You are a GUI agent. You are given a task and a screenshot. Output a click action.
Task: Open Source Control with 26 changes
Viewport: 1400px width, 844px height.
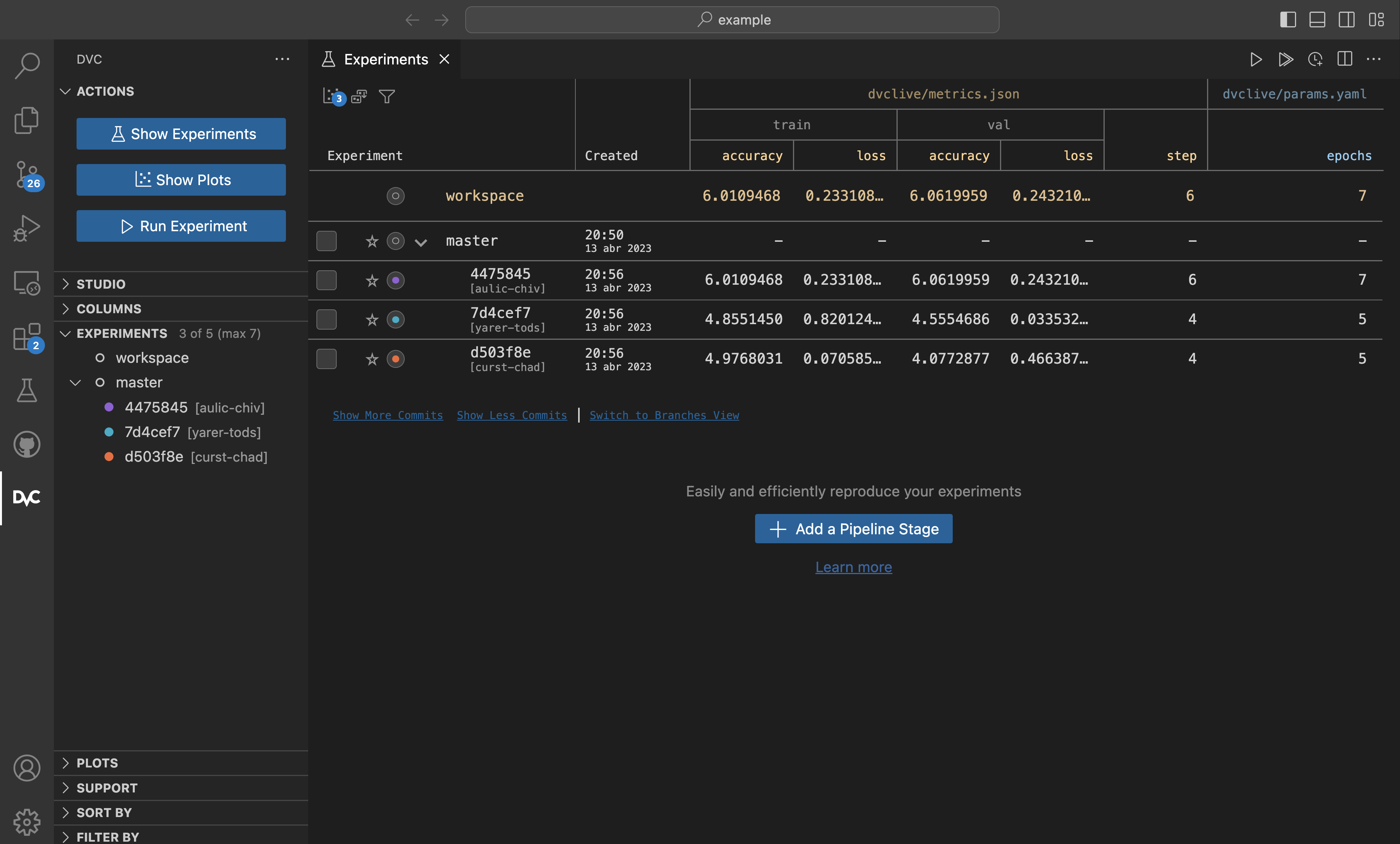27,174
